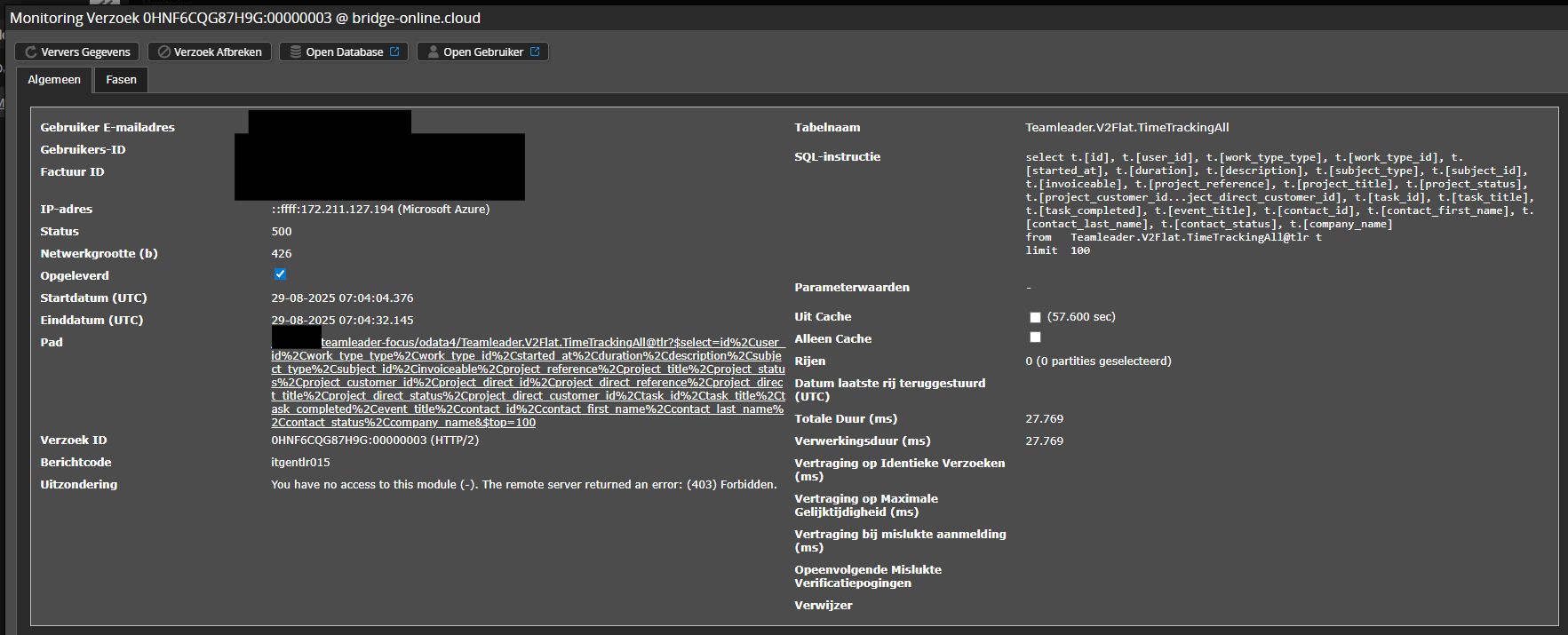Click external-link icon beside Open Database
Image resolution: width=1568 pixels, height=635 pixels.
394,52
